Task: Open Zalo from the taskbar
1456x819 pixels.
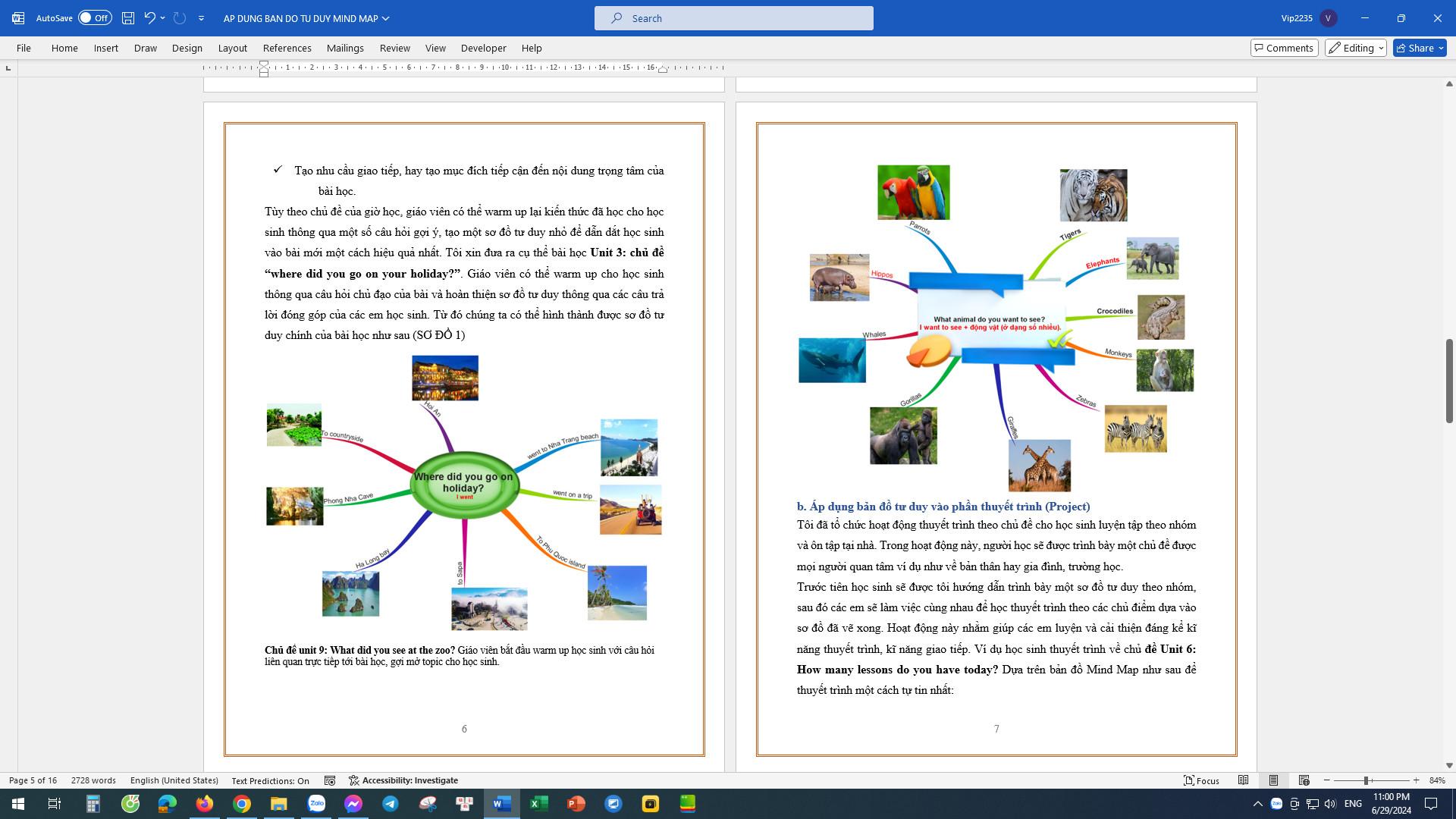Action: click(x=316, y=804)
